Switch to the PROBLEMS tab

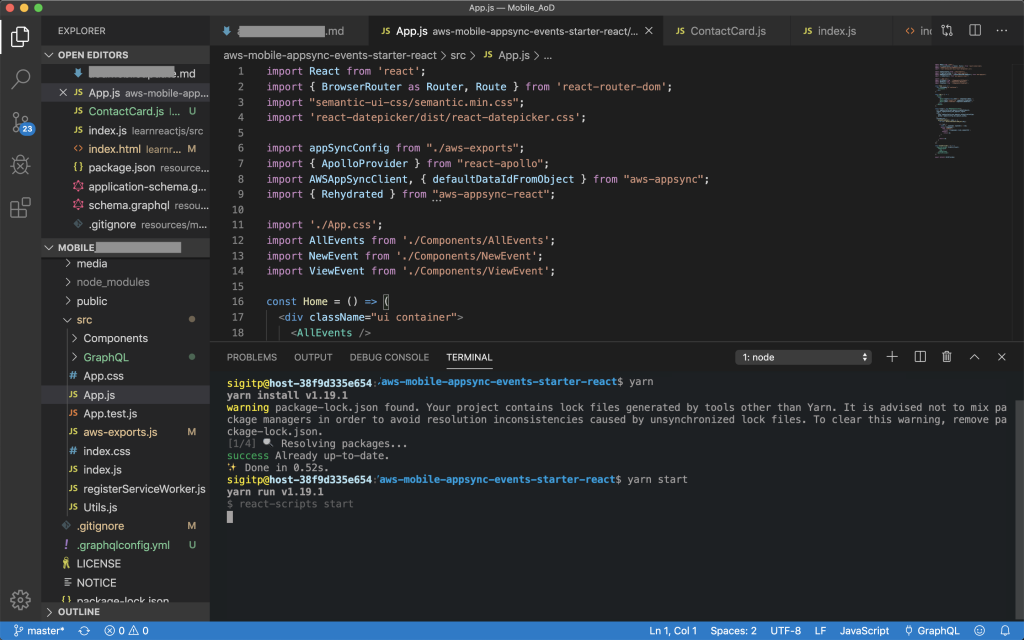pos(251,357)
